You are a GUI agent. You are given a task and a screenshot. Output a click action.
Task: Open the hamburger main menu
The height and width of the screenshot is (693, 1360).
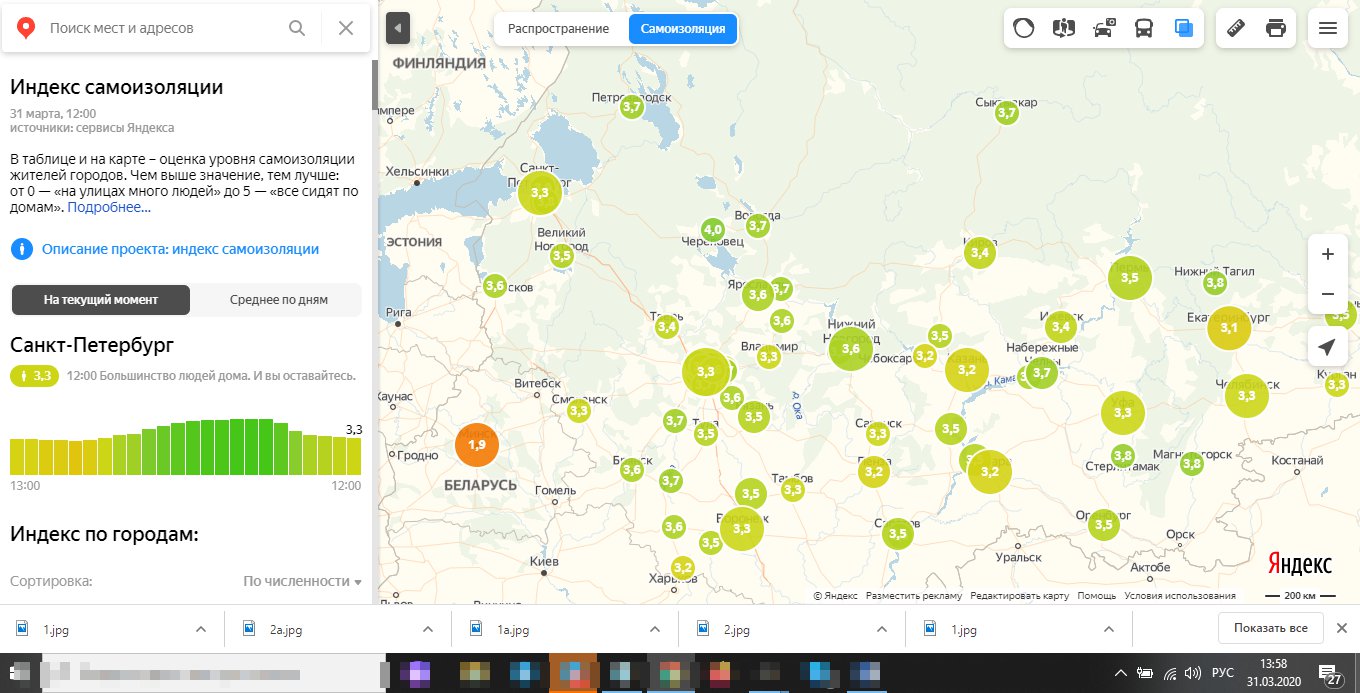point(1328,28)
